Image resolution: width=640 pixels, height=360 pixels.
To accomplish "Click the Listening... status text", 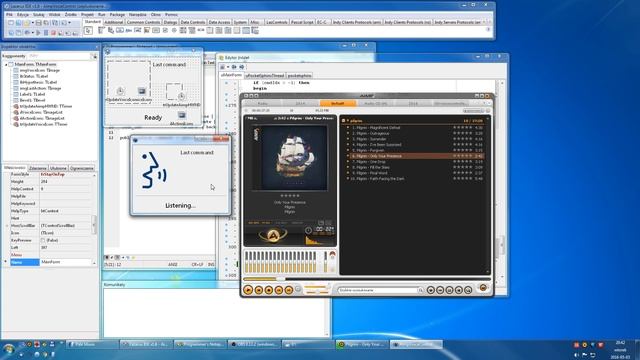I will click(180, 206).
